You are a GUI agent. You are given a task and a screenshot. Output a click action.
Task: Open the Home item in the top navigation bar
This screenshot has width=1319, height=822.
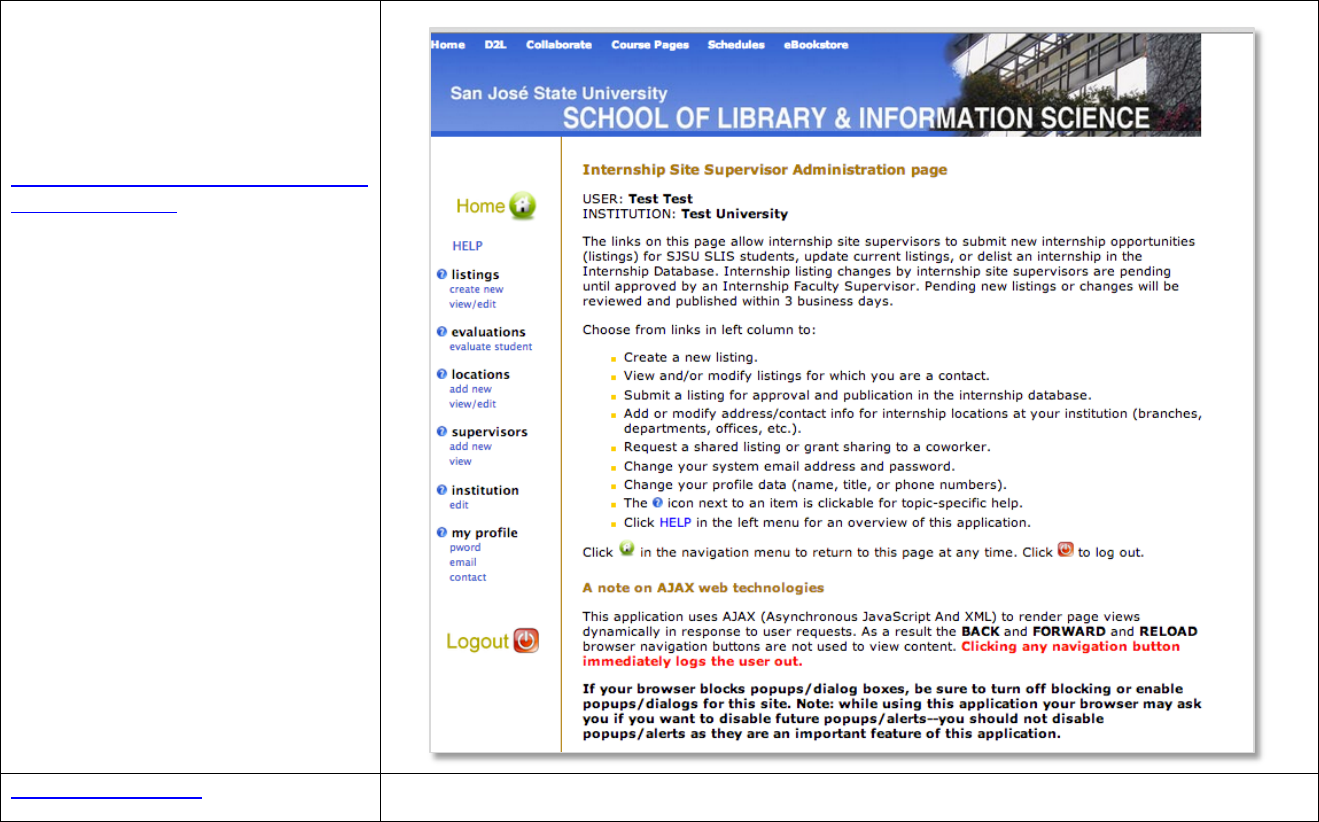pyautogui.click(x=448, y=45)
